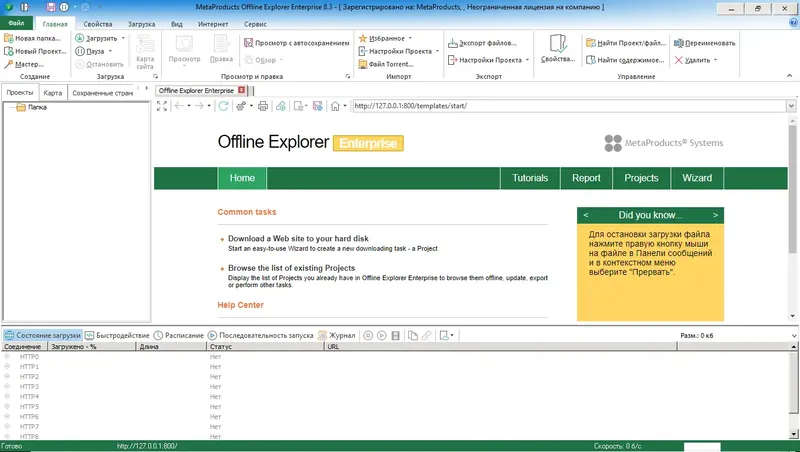Image resolution: width=800 pixels, height=452 pixels.
Task: Click the save icon in quick access toolbar
Action: tap(51, 7)
